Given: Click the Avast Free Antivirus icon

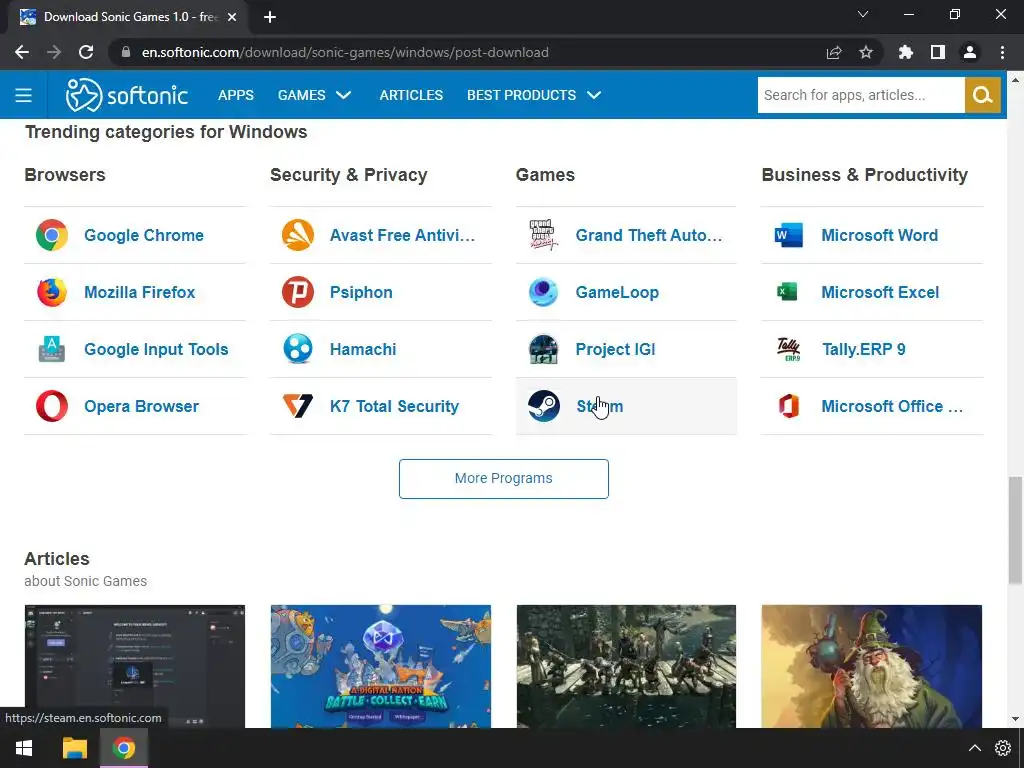Looking at the screenshot, I should coord(298,235).
